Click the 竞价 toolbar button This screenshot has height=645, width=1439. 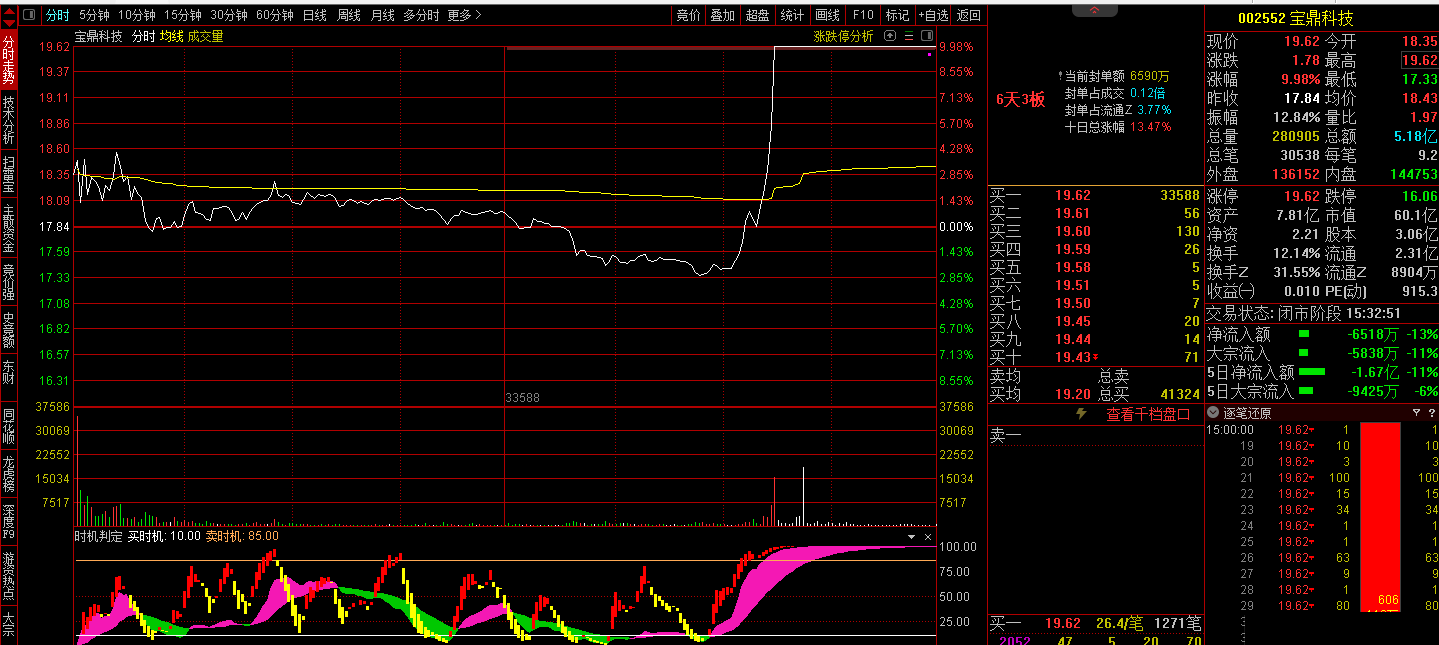click(688, 15)
